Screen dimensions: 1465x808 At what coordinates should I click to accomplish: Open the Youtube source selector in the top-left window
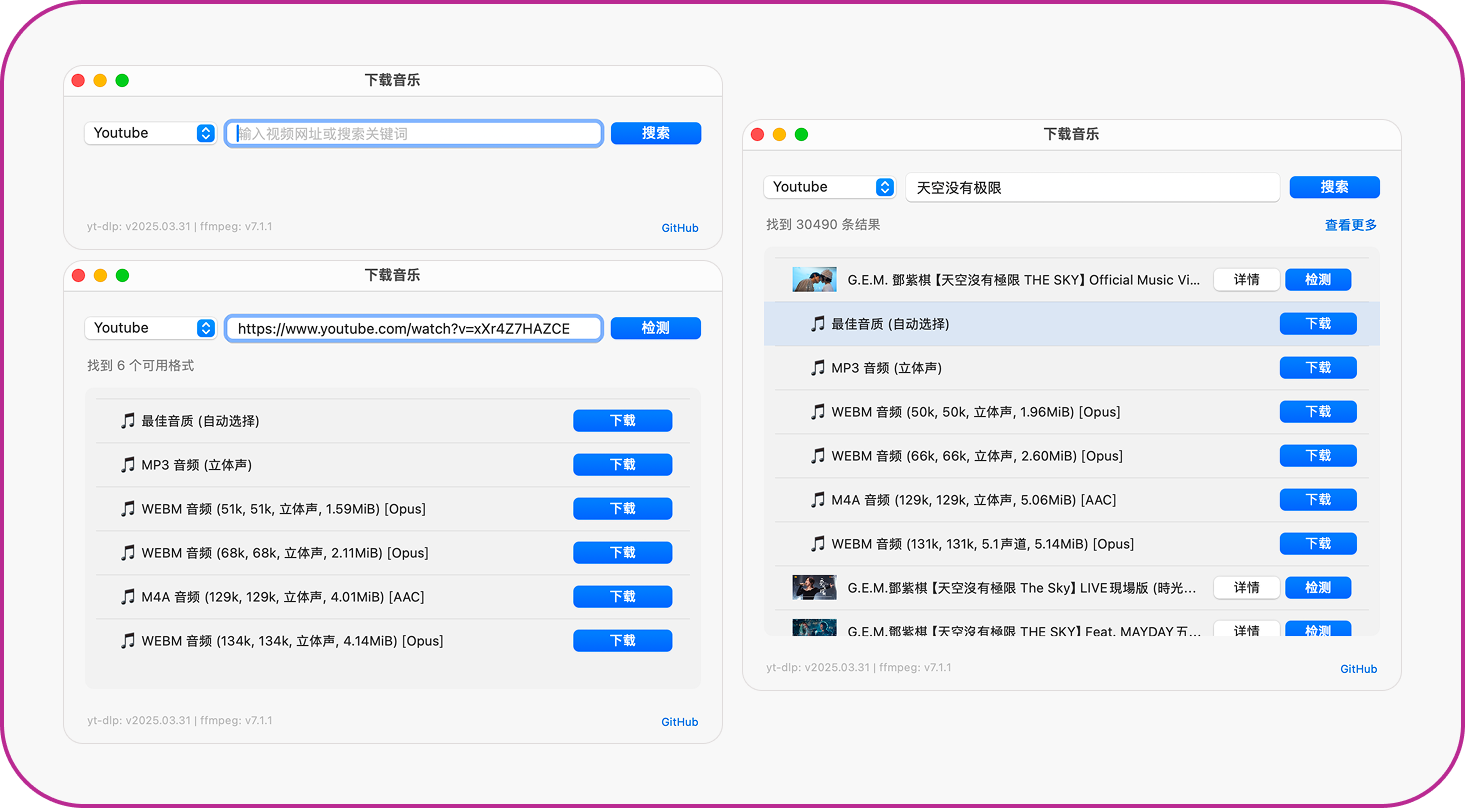(x=150, y=132)
